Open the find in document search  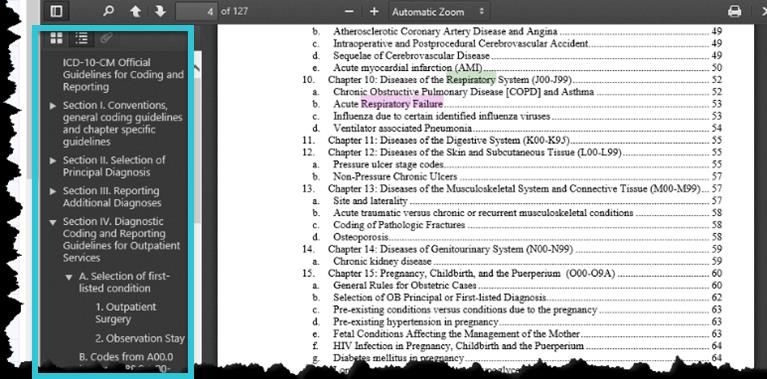[109, 11]
